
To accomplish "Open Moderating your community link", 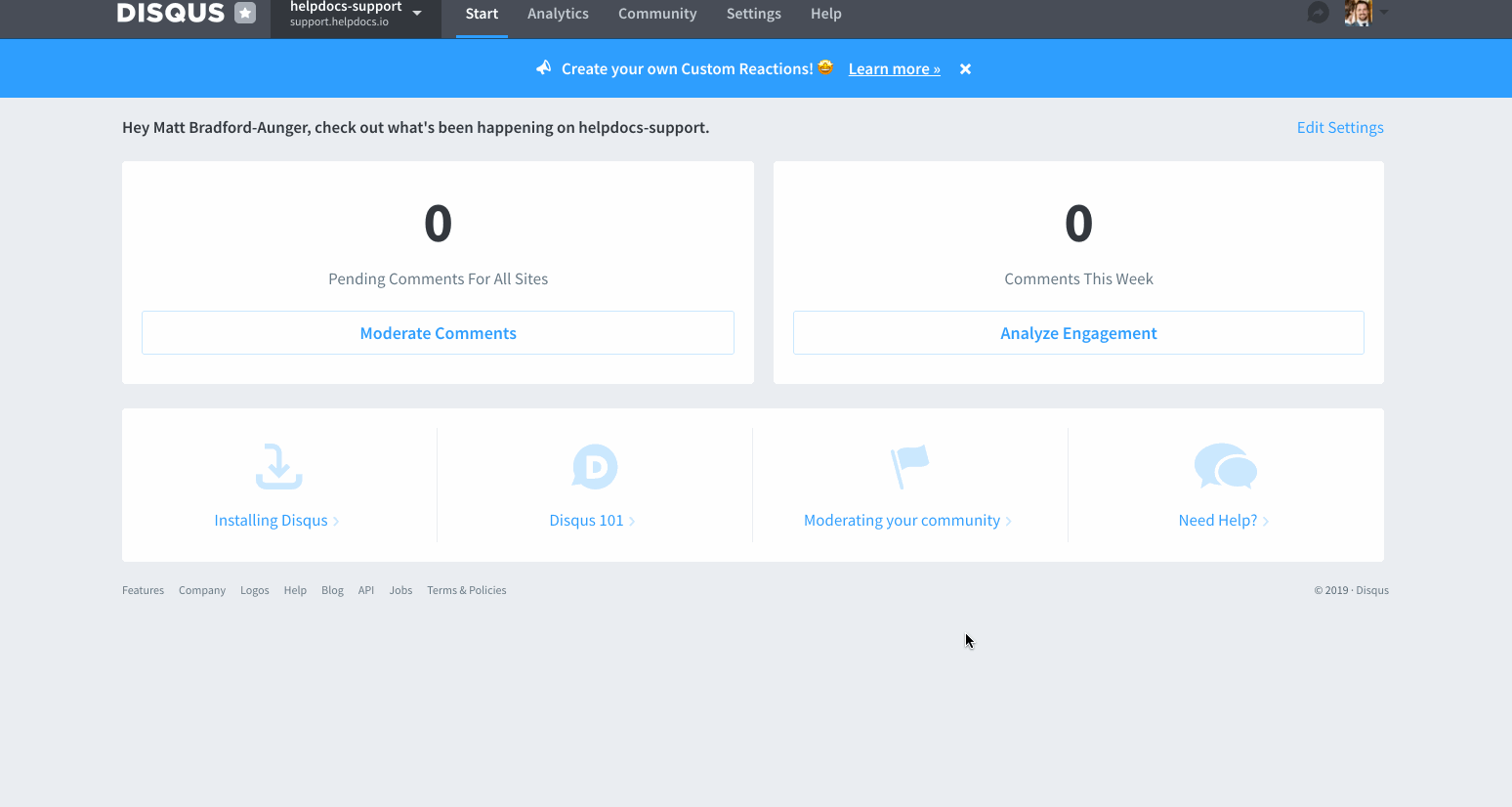I will 907,520.
